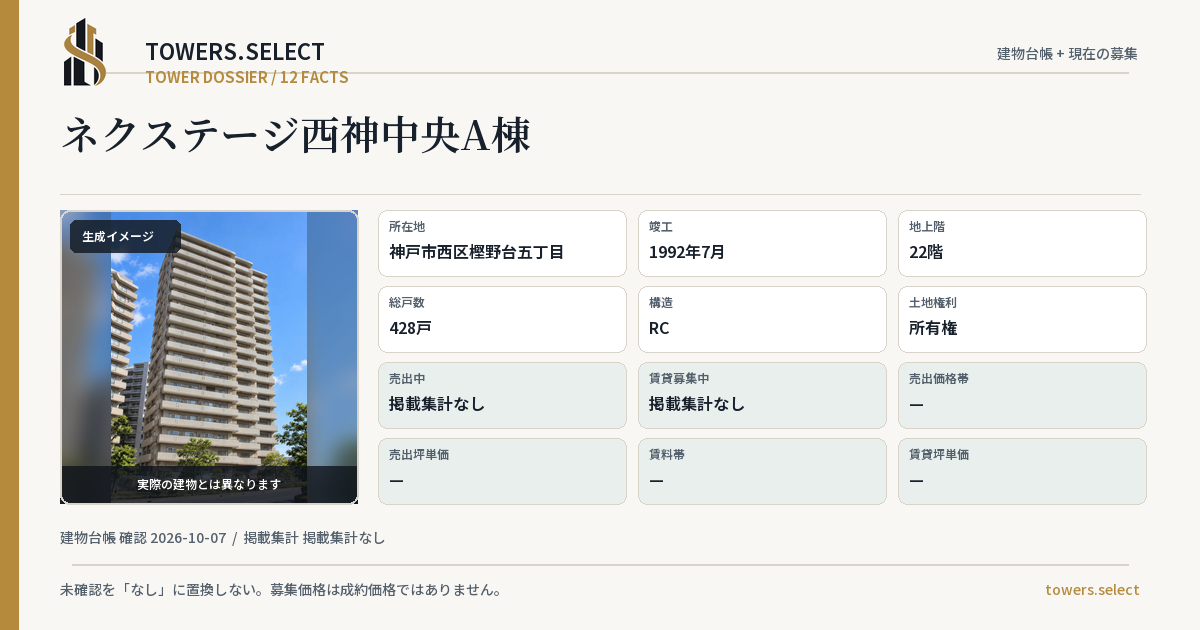1200x630 pixels.
Task: Click the 建物台帳 + 現在の募集 header text
Action: pyautogui.click(x=1067, y=53)
